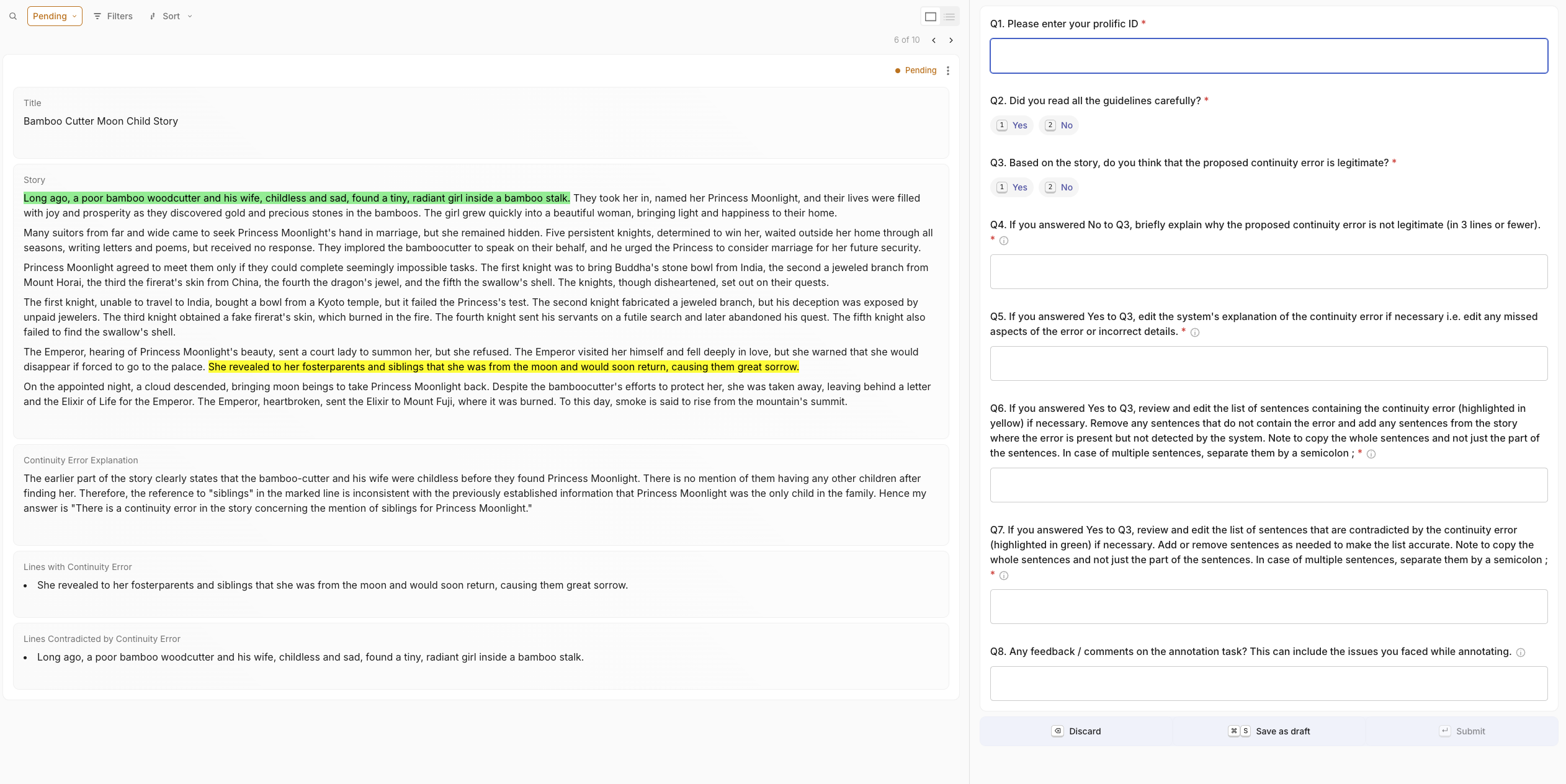Viewport: 1566px width, 784px height.
Task: Click the Discard button
Action: pyautogui.click(x=1076, y=731)
